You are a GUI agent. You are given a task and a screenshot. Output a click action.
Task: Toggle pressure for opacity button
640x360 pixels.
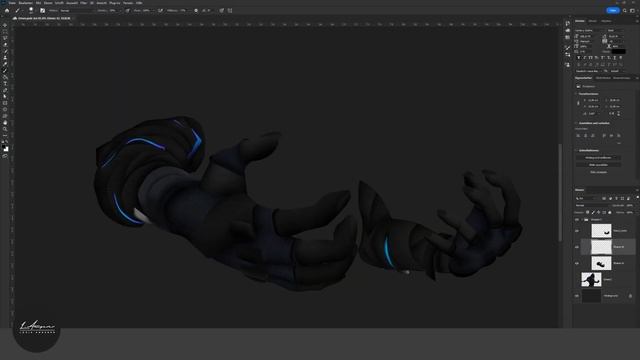pos(127,11)
